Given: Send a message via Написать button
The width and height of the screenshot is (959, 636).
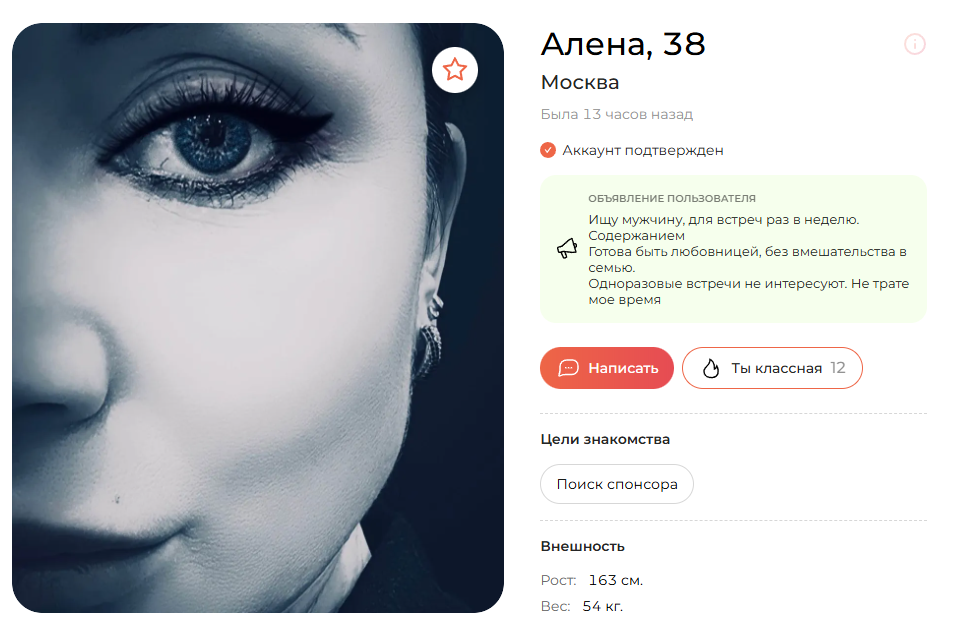Looking at the screenshot, I should click(x=607, y=368).
